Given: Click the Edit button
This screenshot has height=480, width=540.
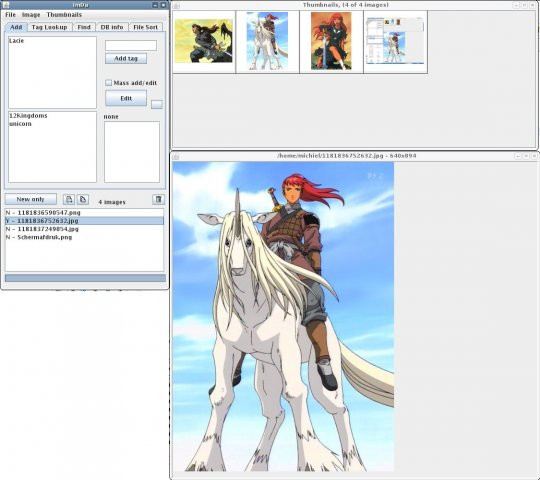Looking at the screenshot, I should tap(126, 98).
